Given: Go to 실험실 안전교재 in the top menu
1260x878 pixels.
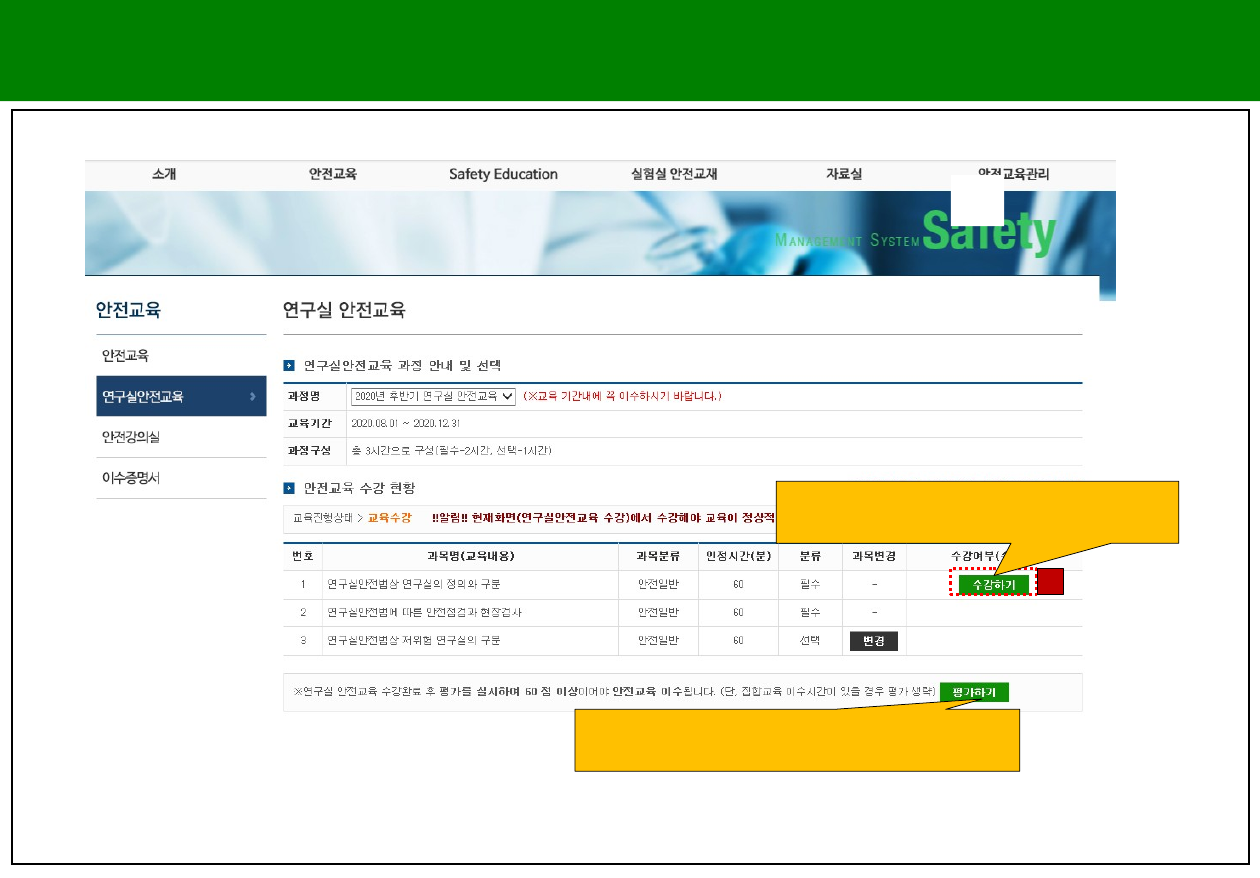Looking at the screenshot, I should coord(674,174).
